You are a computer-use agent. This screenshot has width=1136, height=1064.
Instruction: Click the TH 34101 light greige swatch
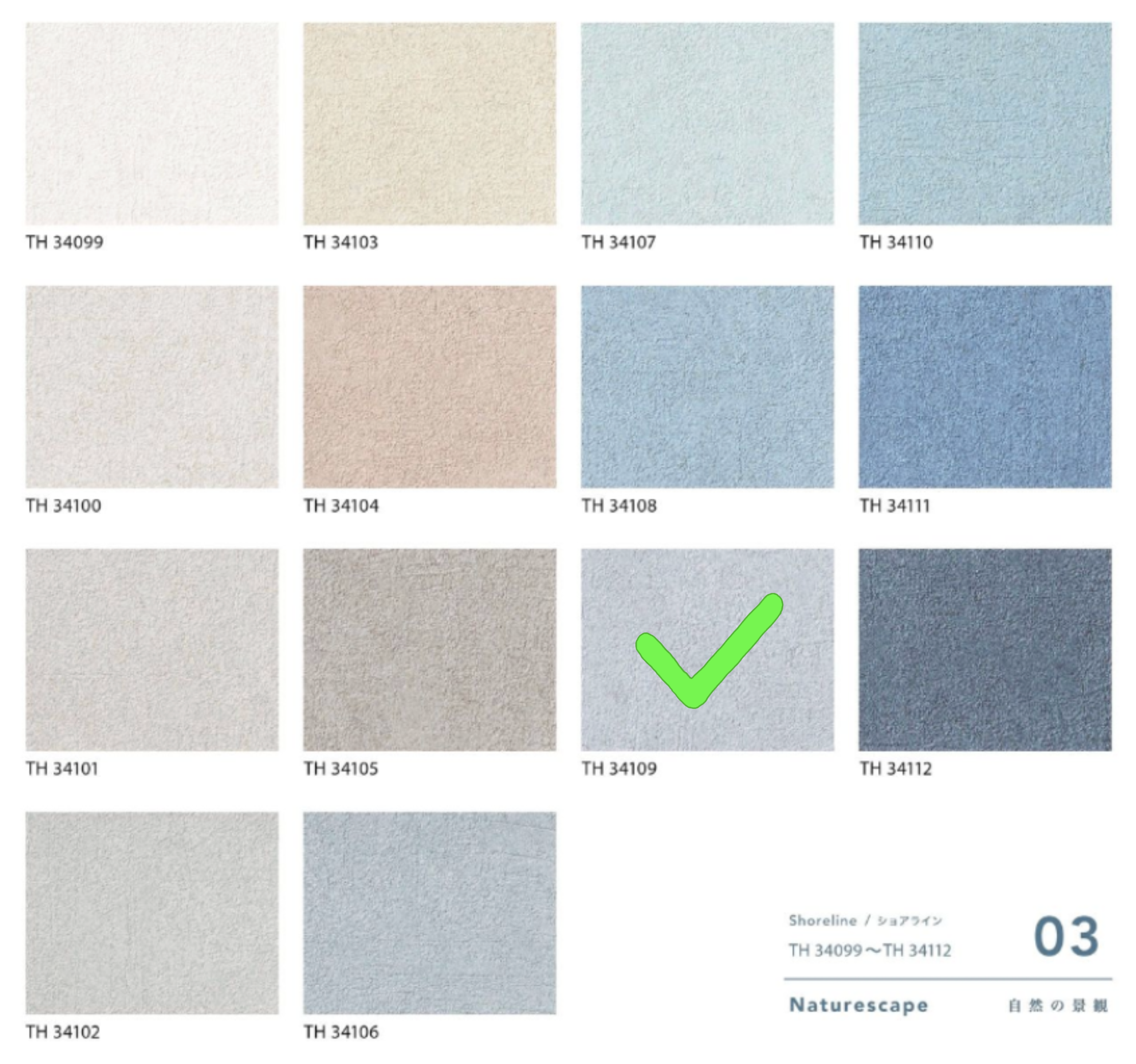point(152,650)
